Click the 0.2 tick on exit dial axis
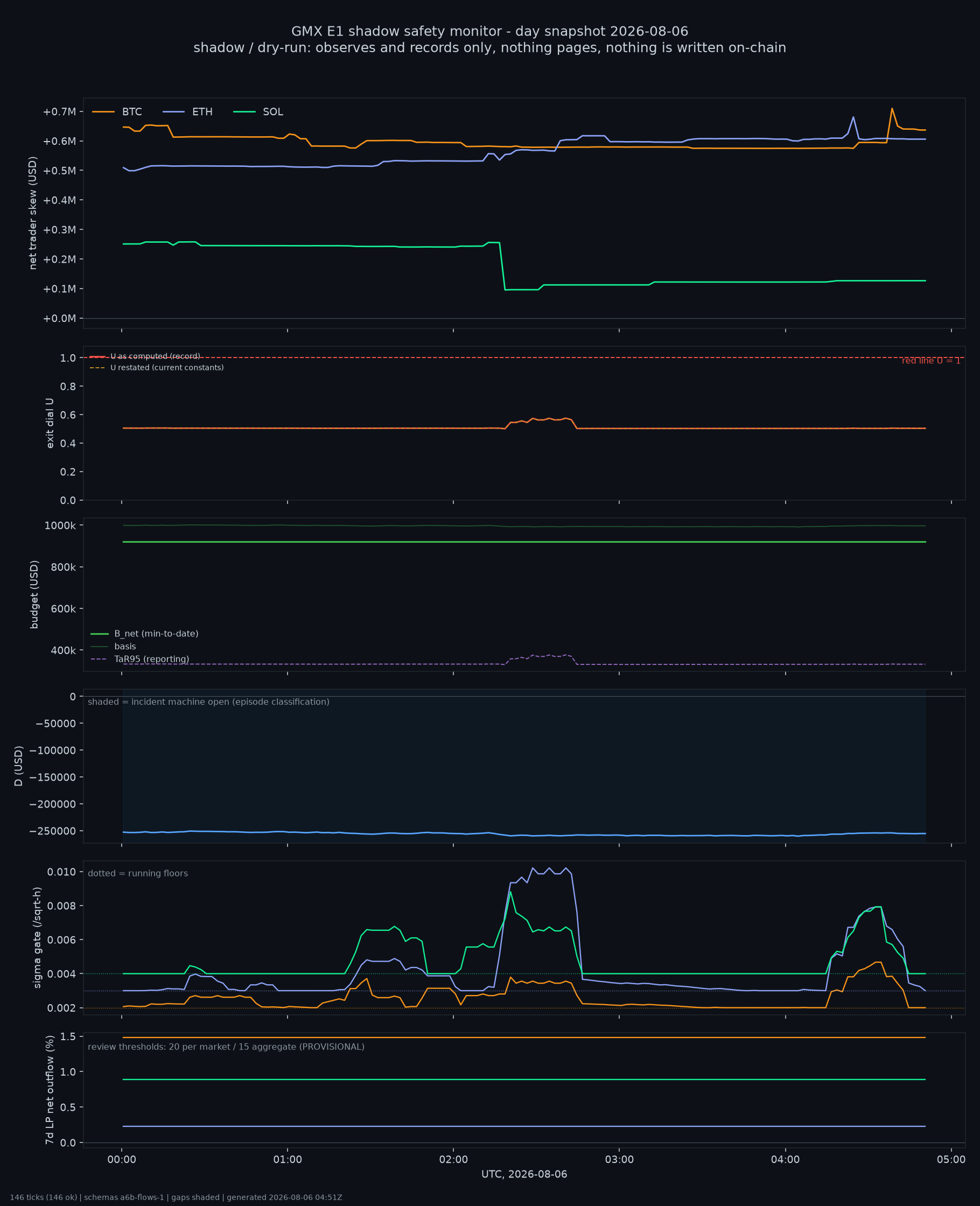 tap(68, 472)
